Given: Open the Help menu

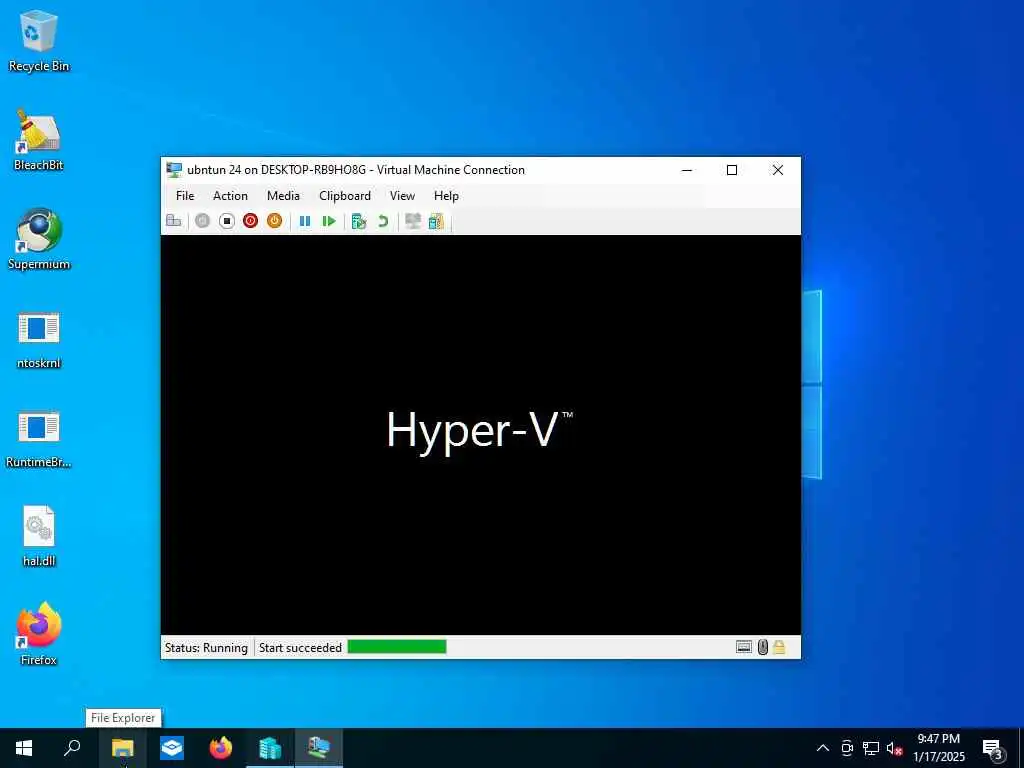Looking at the screenshot, I should (446, 196).
